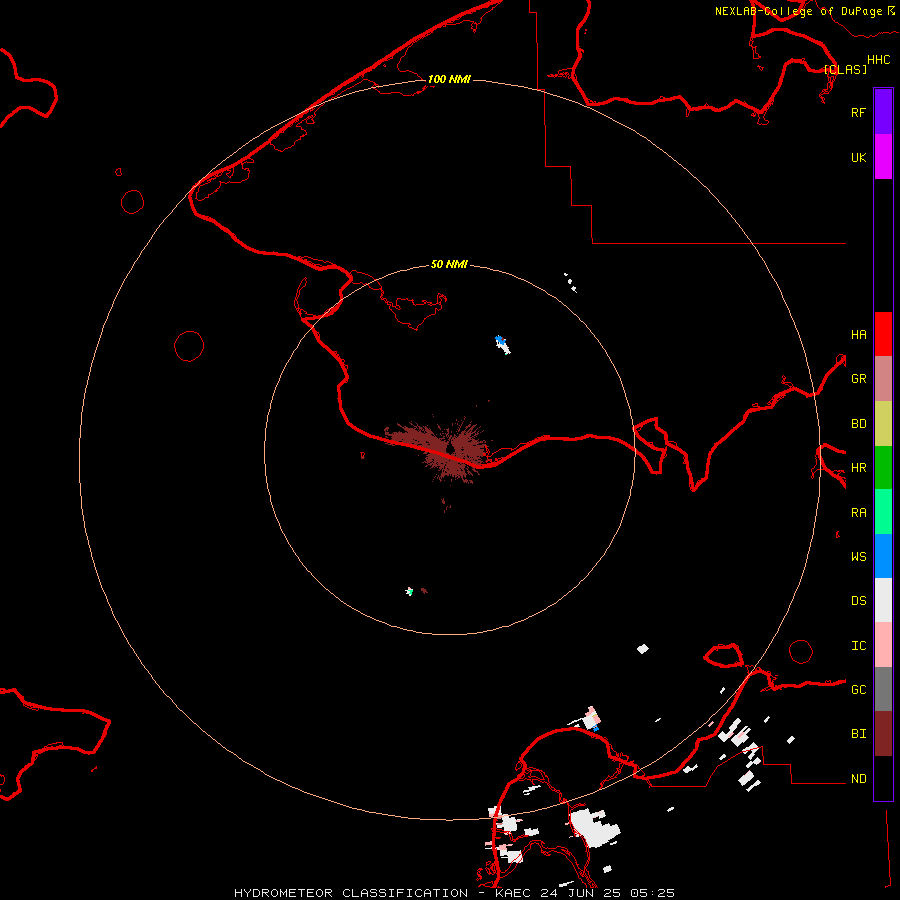Click the "HYDROMETEOR CLASSIFICATION" title text

351,893
